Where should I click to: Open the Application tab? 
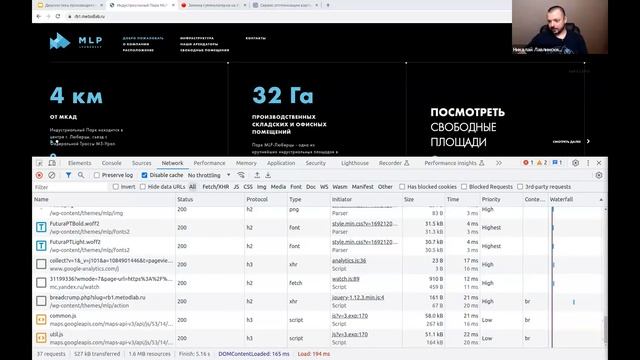(281, 163)
